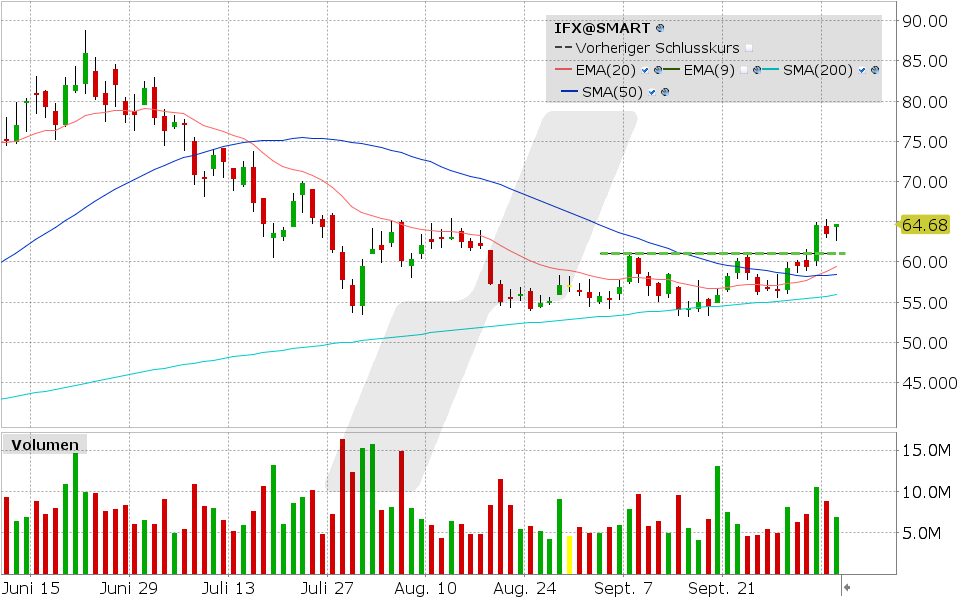The width and height of the screenshot is (960, 600).
Task: Click the green dashed resistance line at 61
Action: (x=722, y=253)
